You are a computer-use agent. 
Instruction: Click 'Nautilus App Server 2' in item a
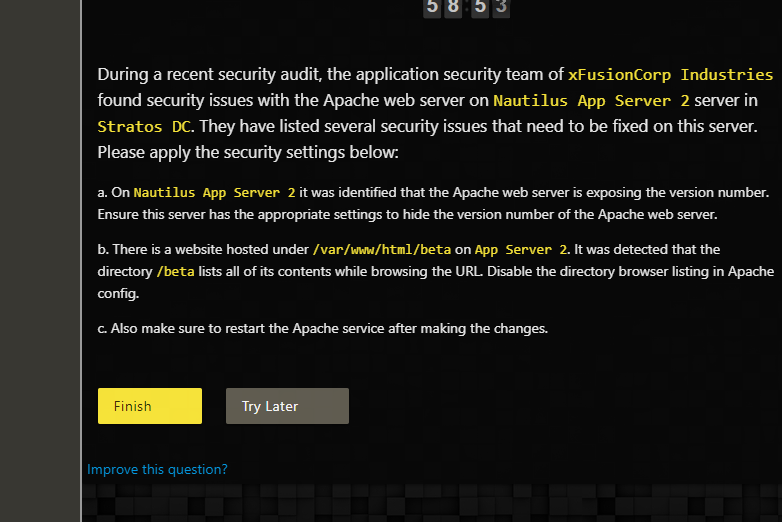[214, 192]
